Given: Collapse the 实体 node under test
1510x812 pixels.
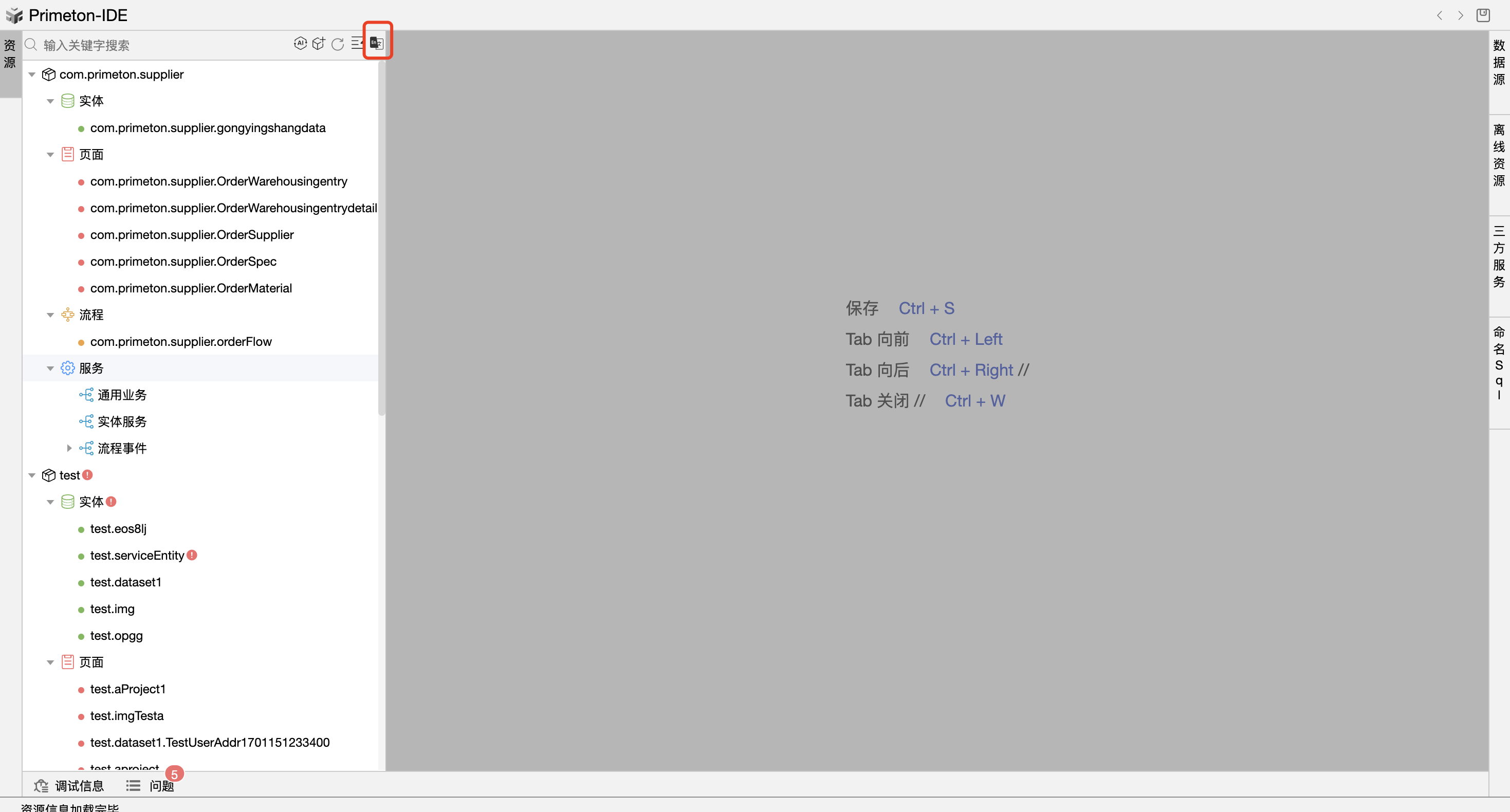Looking at the screenshot, I should click(x=50, y=502).
